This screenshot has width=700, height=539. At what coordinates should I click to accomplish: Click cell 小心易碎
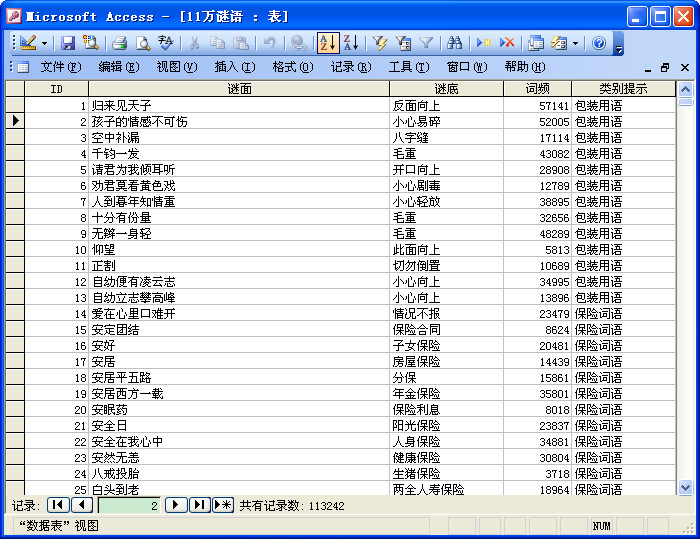(446, 121)
